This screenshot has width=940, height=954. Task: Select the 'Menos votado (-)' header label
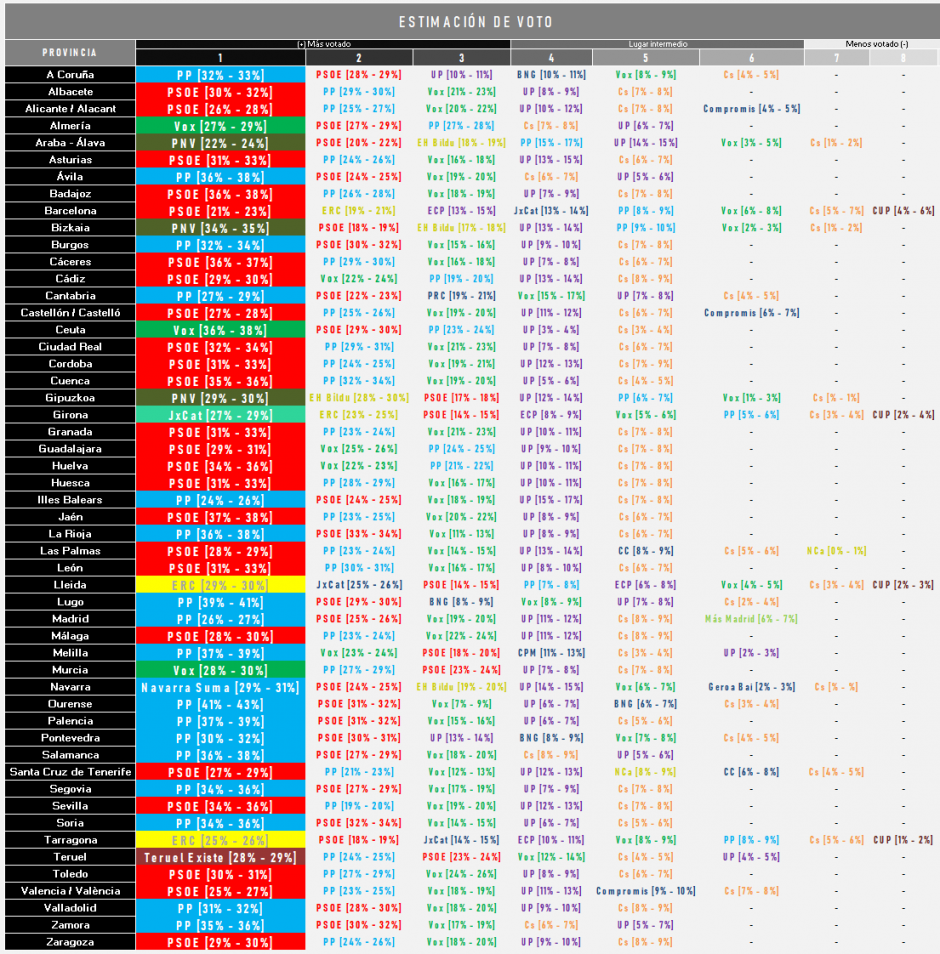coord(877,44)
